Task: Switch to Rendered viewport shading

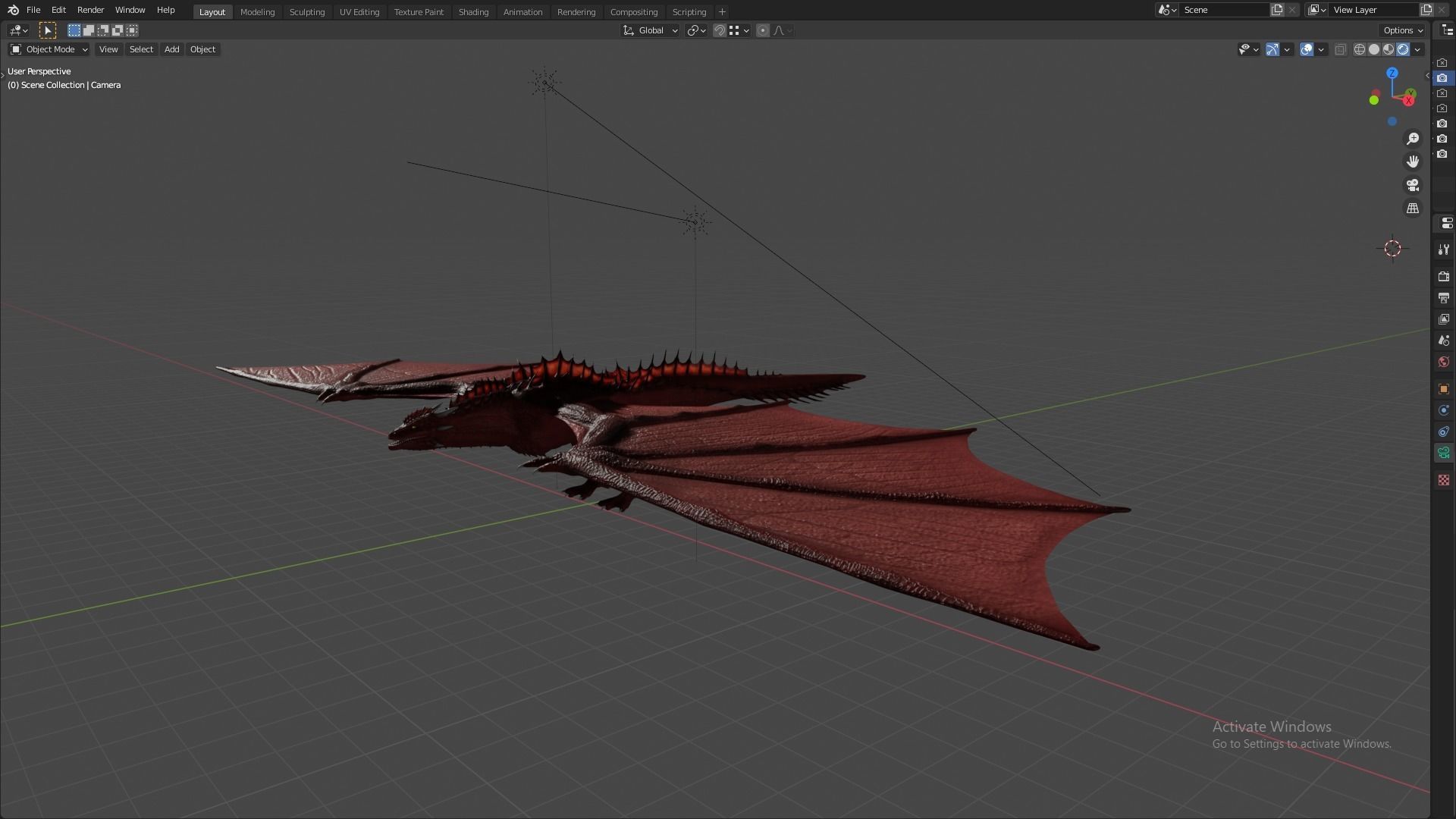Action: coord(1403,49)
